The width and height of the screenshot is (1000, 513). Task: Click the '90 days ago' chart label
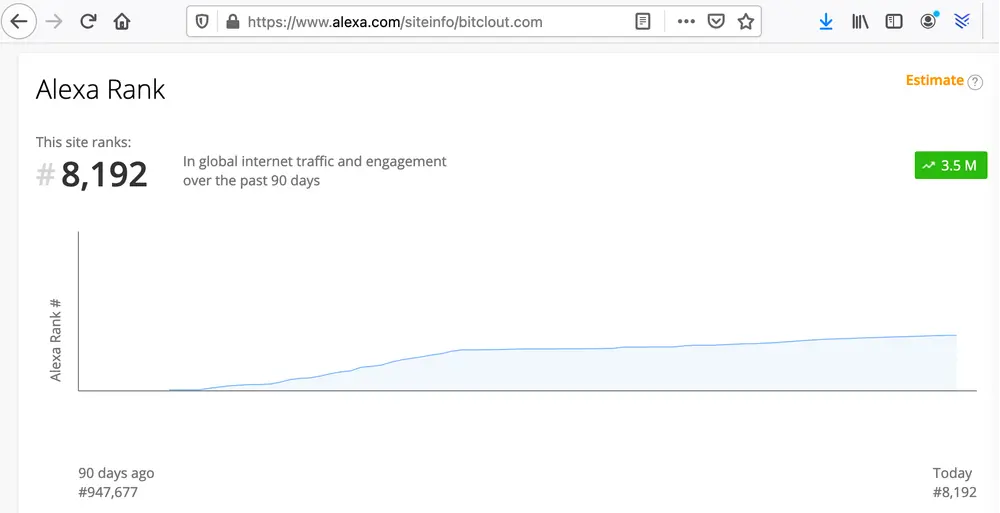click(116, 473)
